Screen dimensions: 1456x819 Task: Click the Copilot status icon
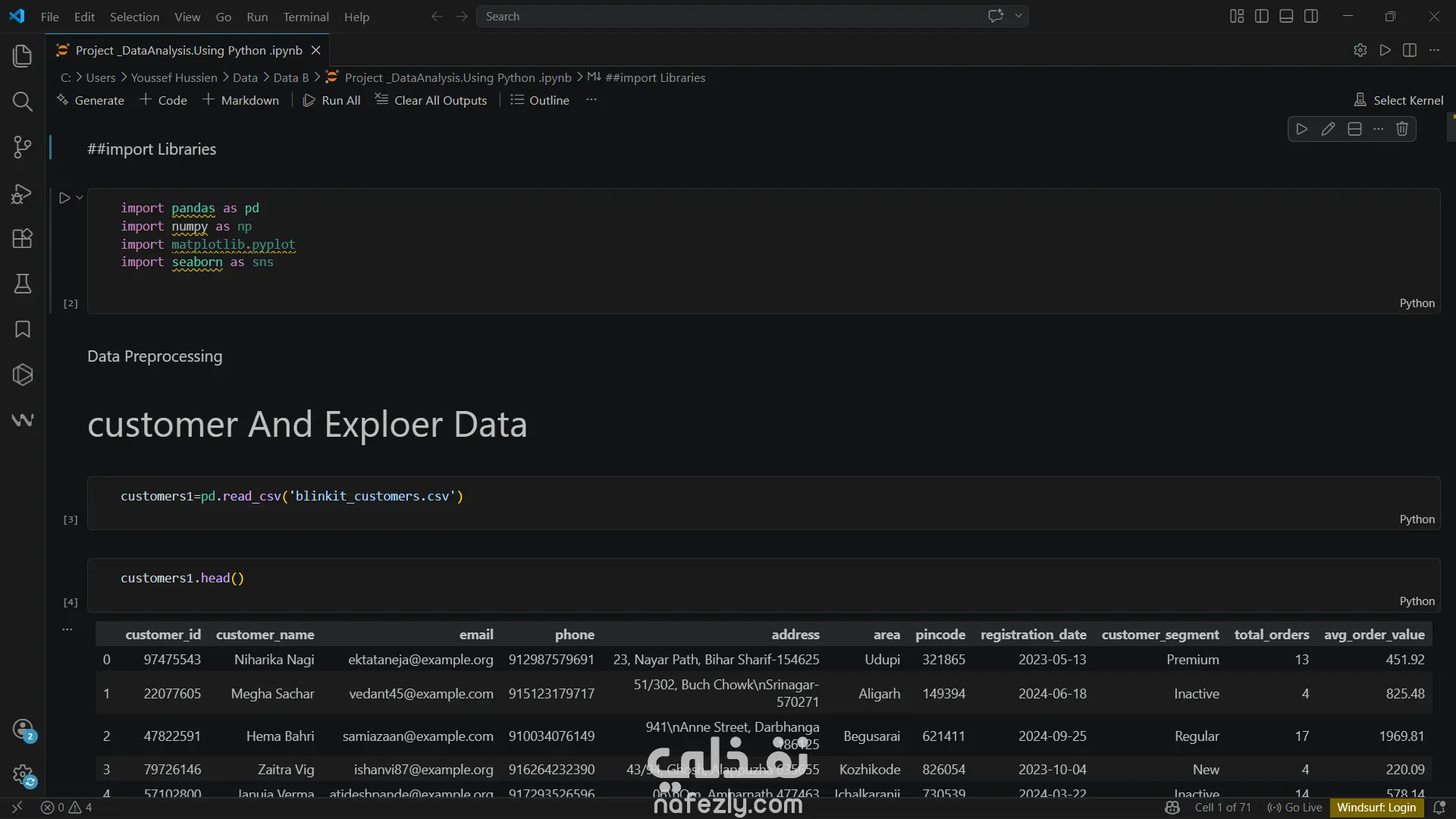point(1172,808)
